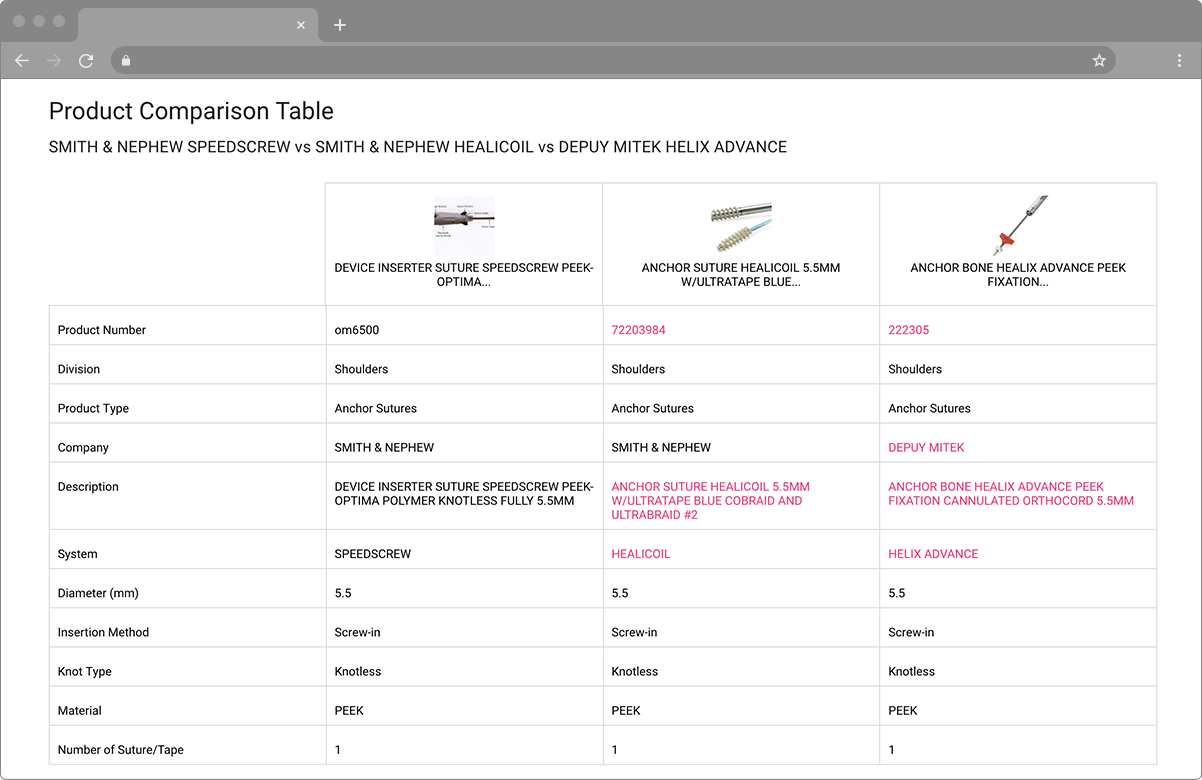Click the 'ANCHOR SUTURE HEALICOIL 5.5MM W/ULTRATAPE BLUE...' column title

(x=741, y=275)
